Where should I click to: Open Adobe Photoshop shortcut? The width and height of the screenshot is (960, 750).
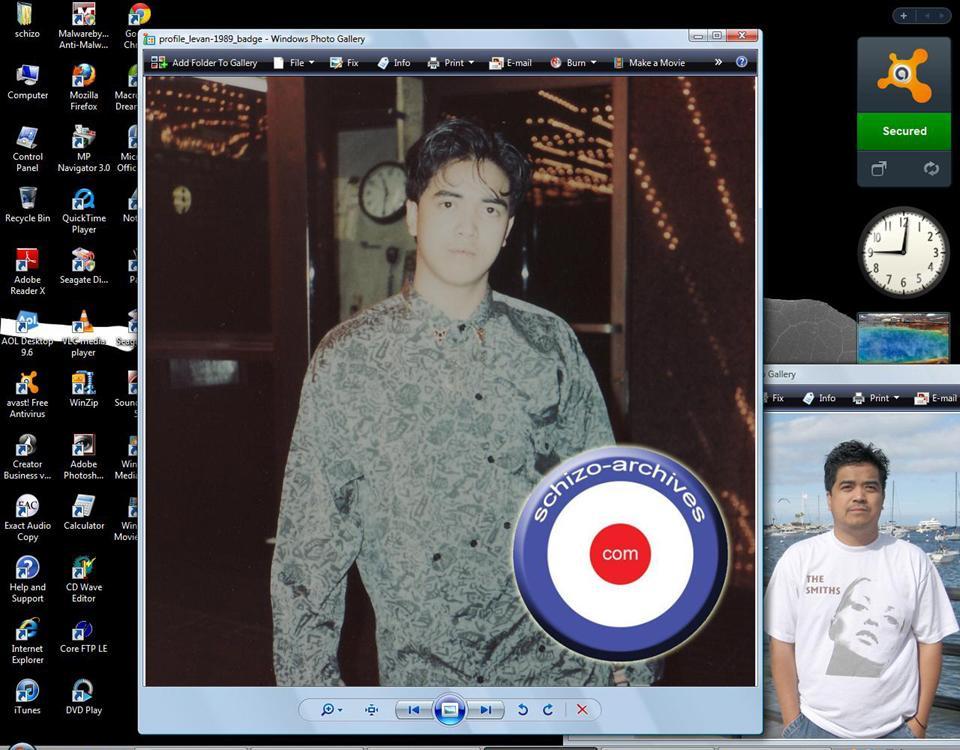click(84, 457)
